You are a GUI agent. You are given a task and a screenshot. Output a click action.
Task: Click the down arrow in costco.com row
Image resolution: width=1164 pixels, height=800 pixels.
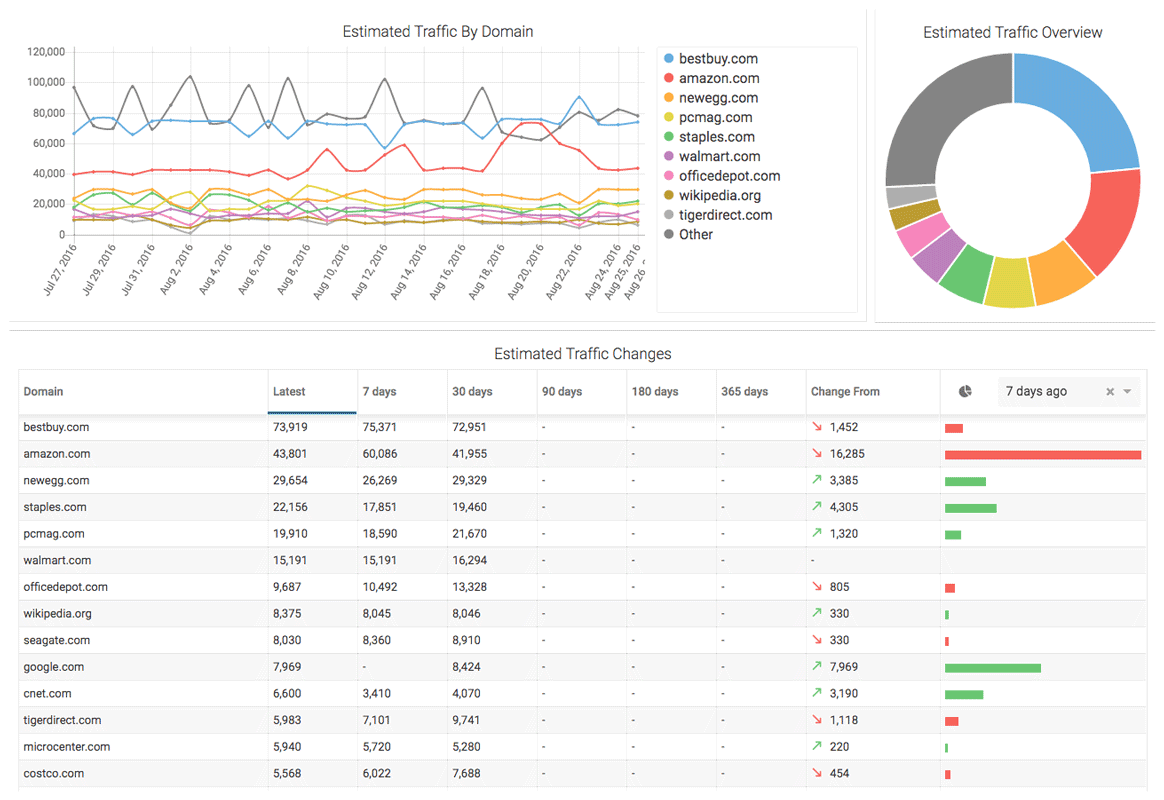[817, 774]
